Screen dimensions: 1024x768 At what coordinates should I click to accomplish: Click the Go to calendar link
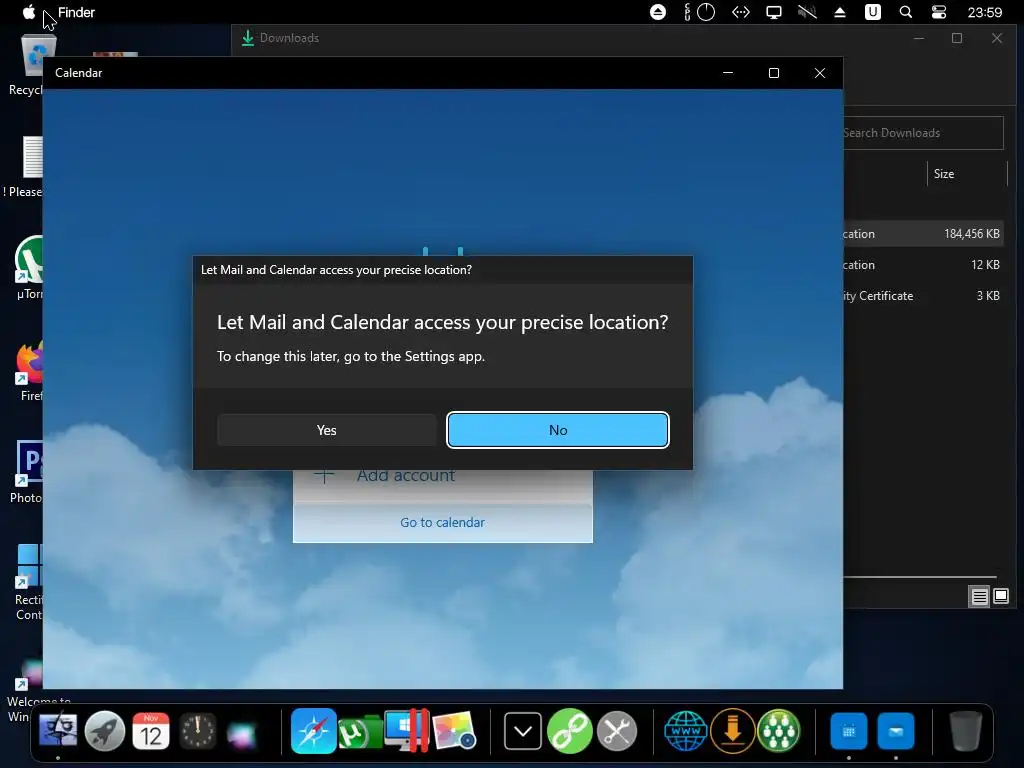pos(442,522)
